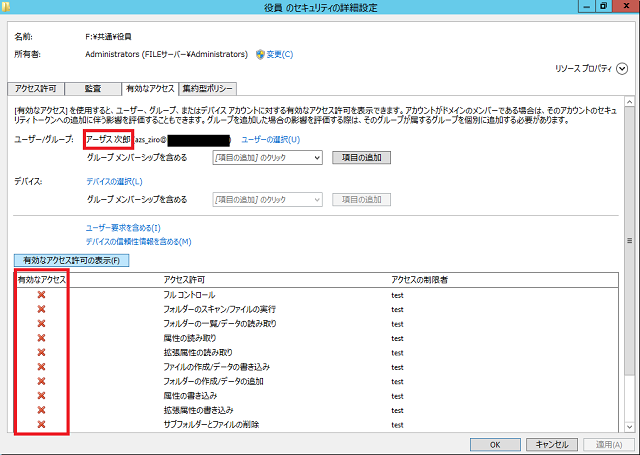Click the ユーザーの選択(U) link

tap(270, 139)
